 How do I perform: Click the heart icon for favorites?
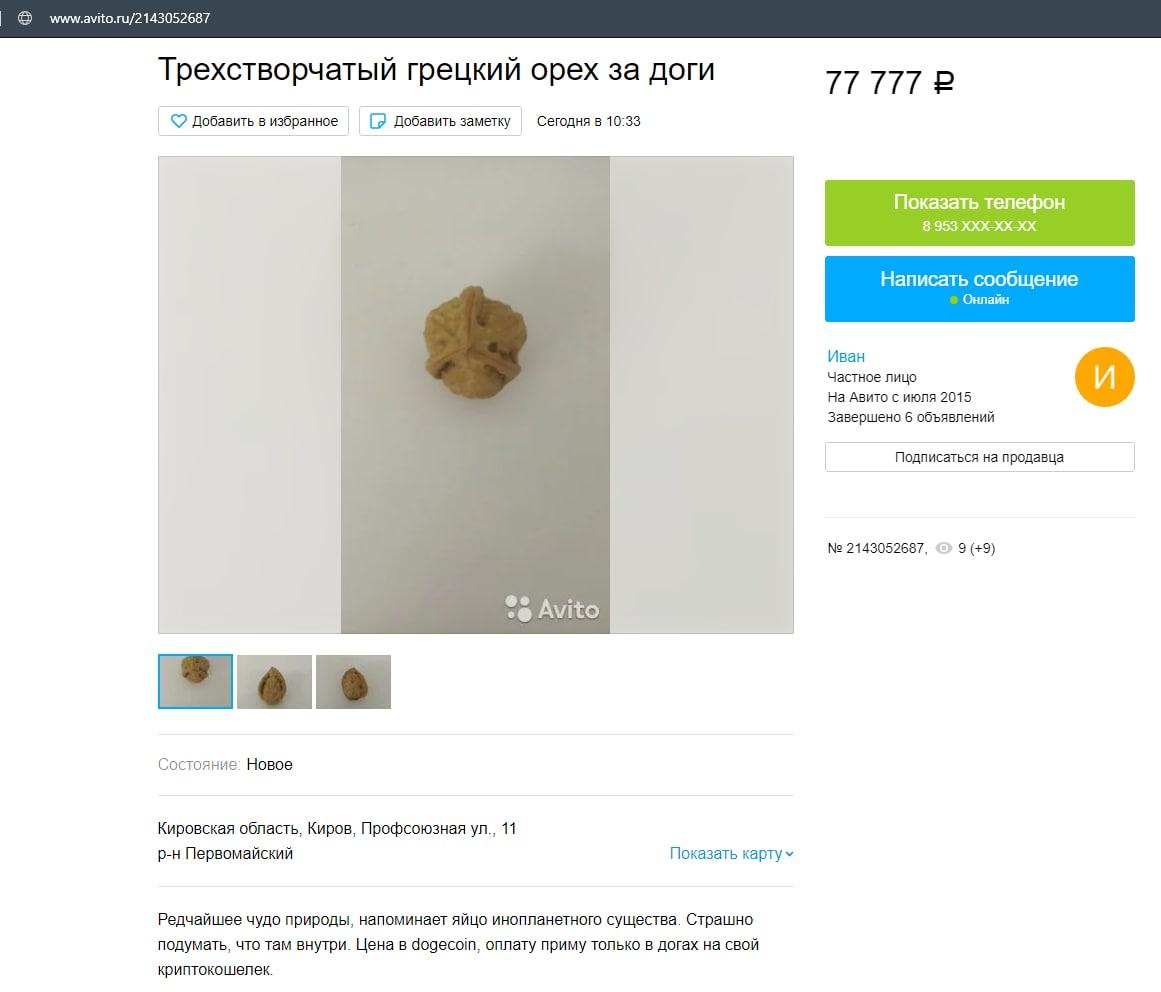(178, 121)
